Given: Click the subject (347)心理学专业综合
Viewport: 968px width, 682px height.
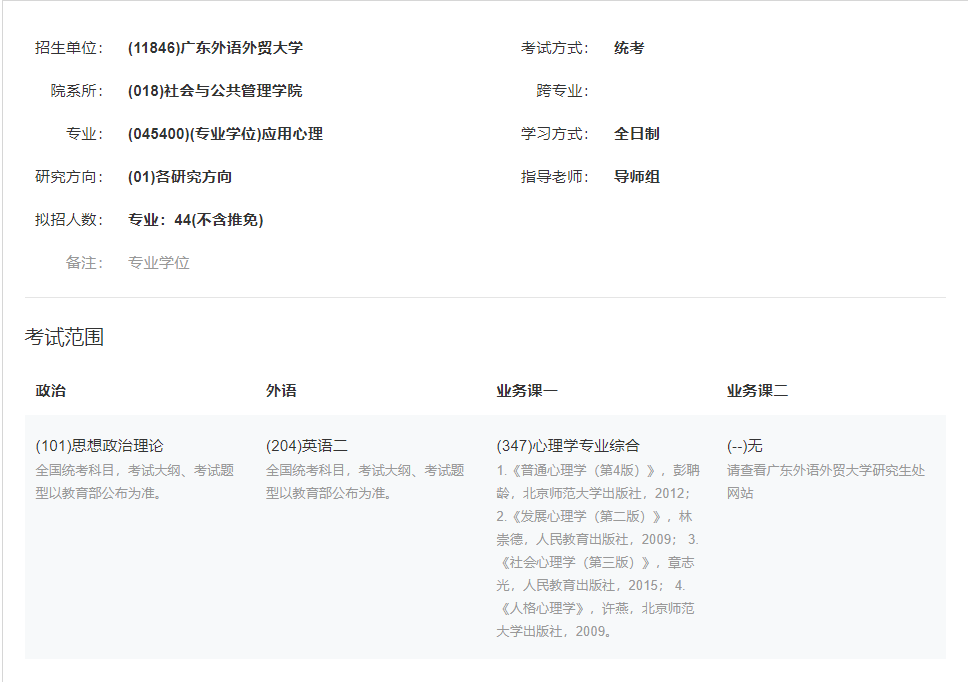Looking at the screenshot, I should pyautogui.click(x=568, y=446).
